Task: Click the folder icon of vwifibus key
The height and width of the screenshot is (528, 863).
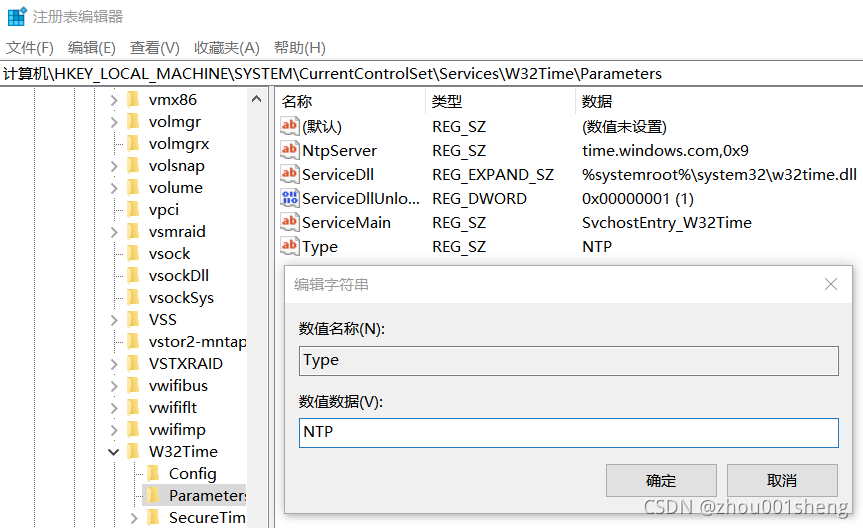Action: [x=133, y=386]
